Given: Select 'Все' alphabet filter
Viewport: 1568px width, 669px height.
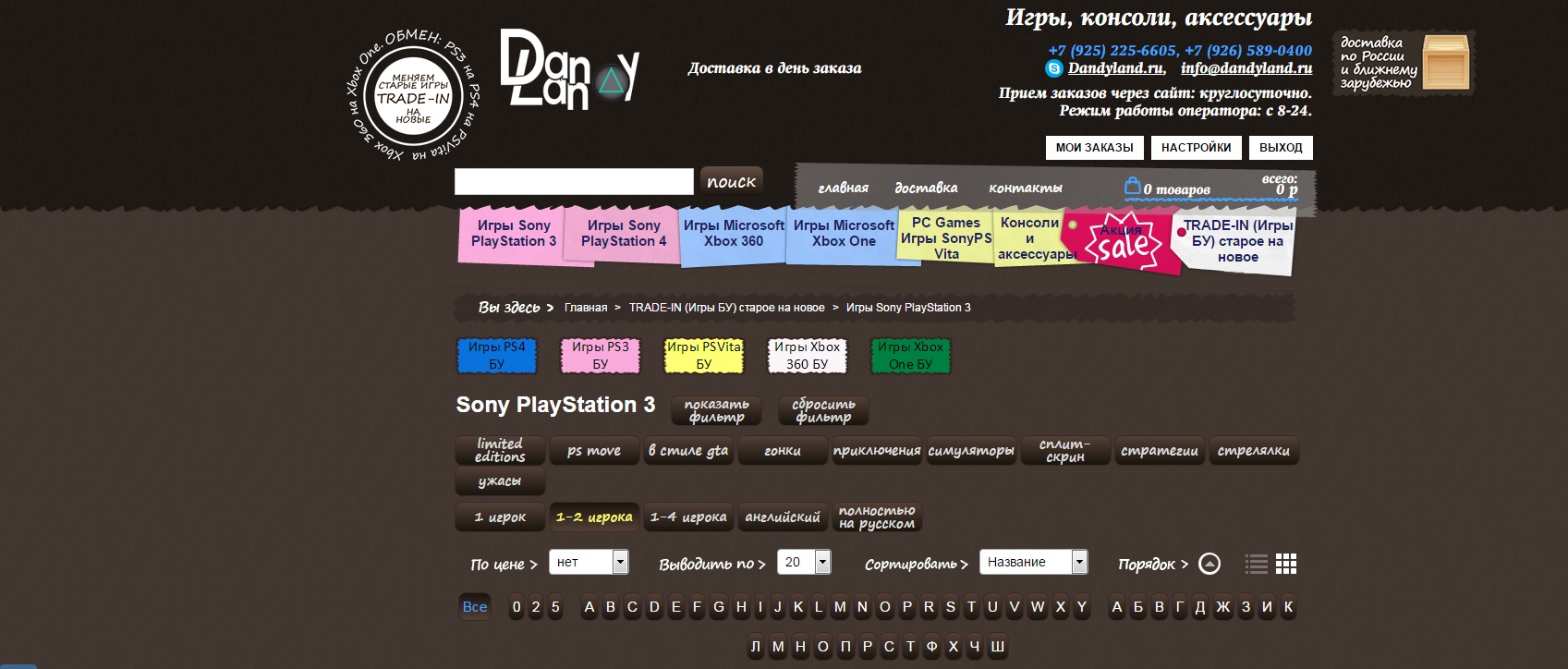Looking at the screenshot, I should 475,607.
